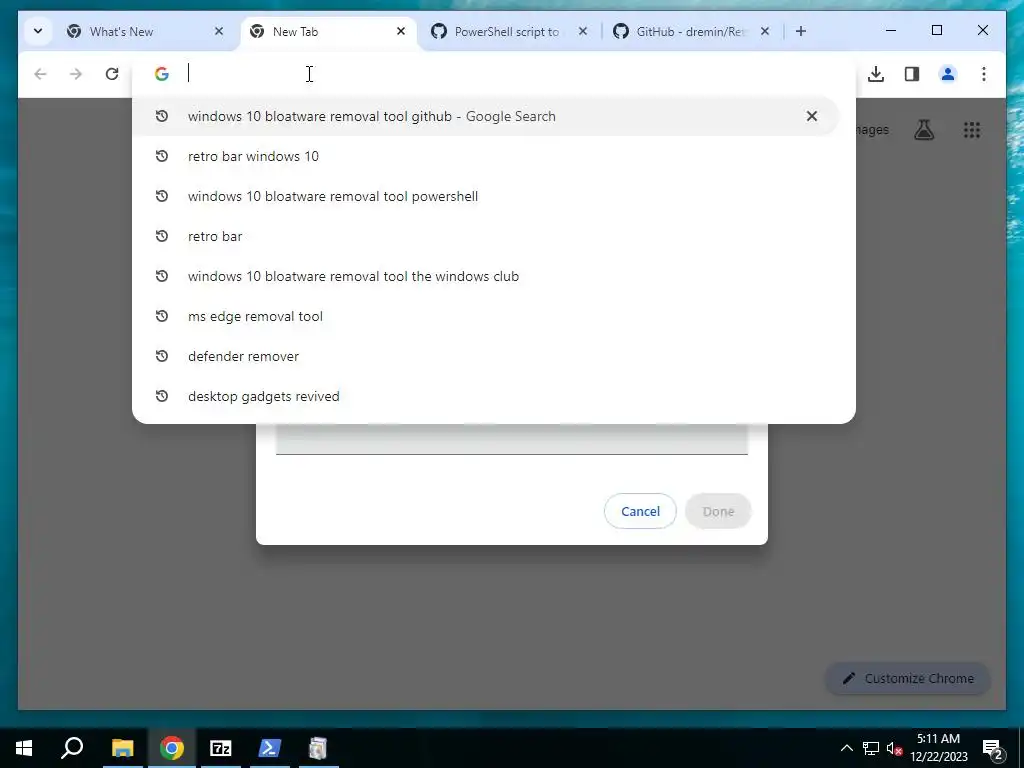
Task: Close the What's New tab
Action: (x=219, y=31)
